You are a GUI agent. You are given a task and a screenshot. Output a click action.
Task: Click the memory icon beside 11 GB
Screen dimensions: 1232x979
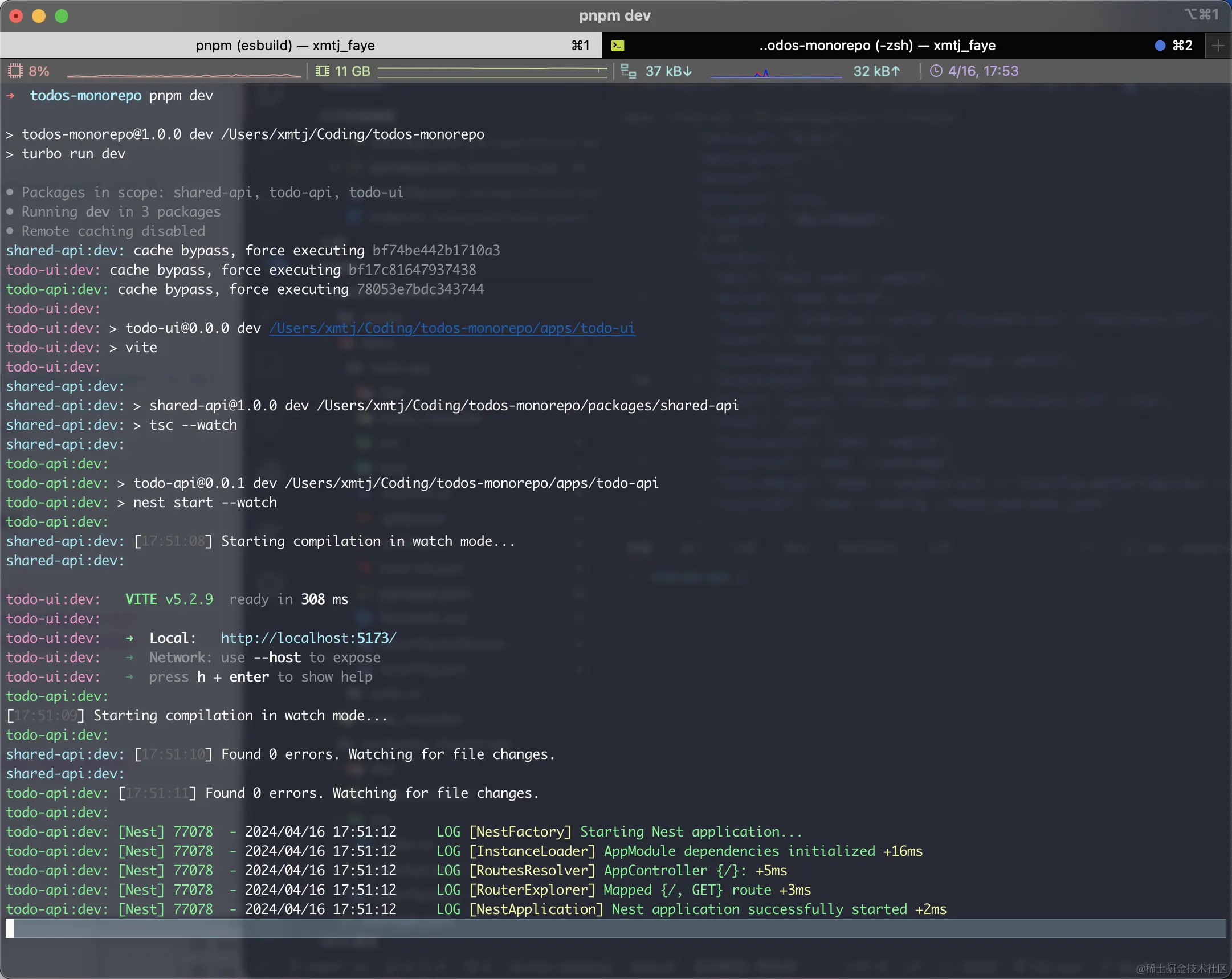tap(323, 71)
